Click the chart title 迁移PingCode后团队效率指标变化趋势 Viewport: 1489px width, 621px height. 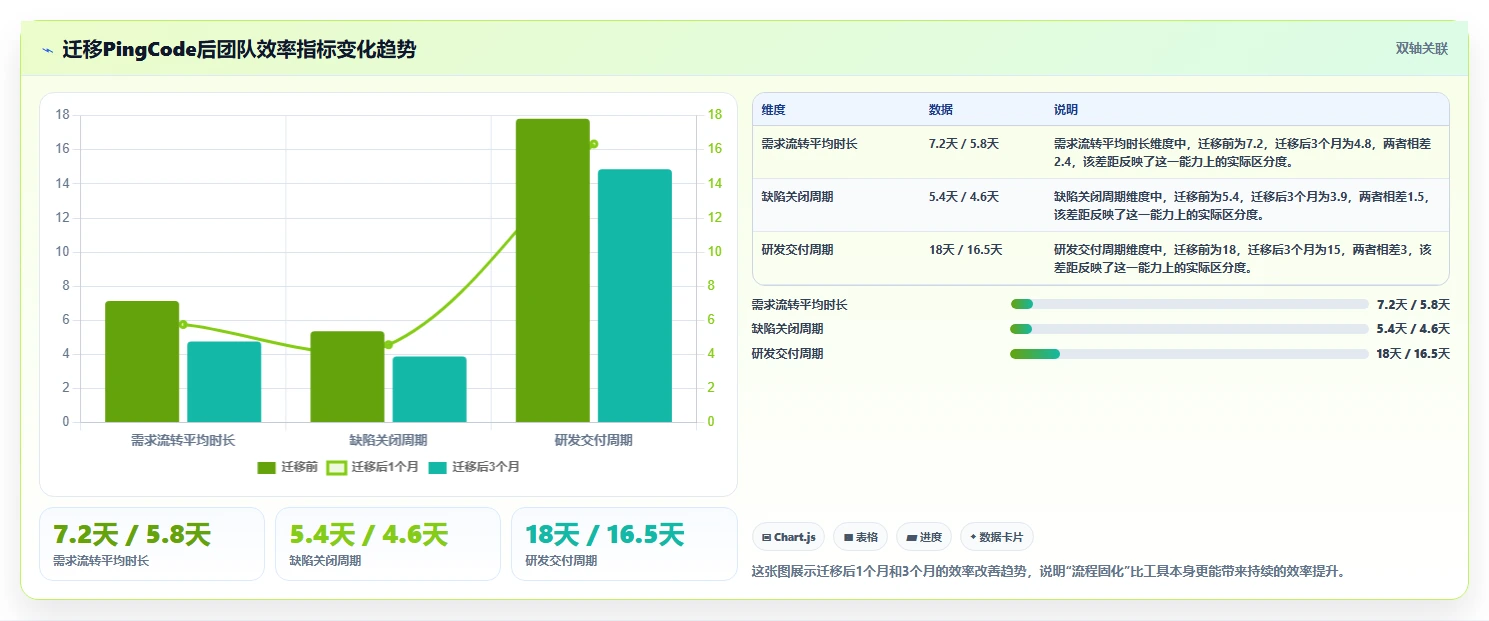click(239, 49)
